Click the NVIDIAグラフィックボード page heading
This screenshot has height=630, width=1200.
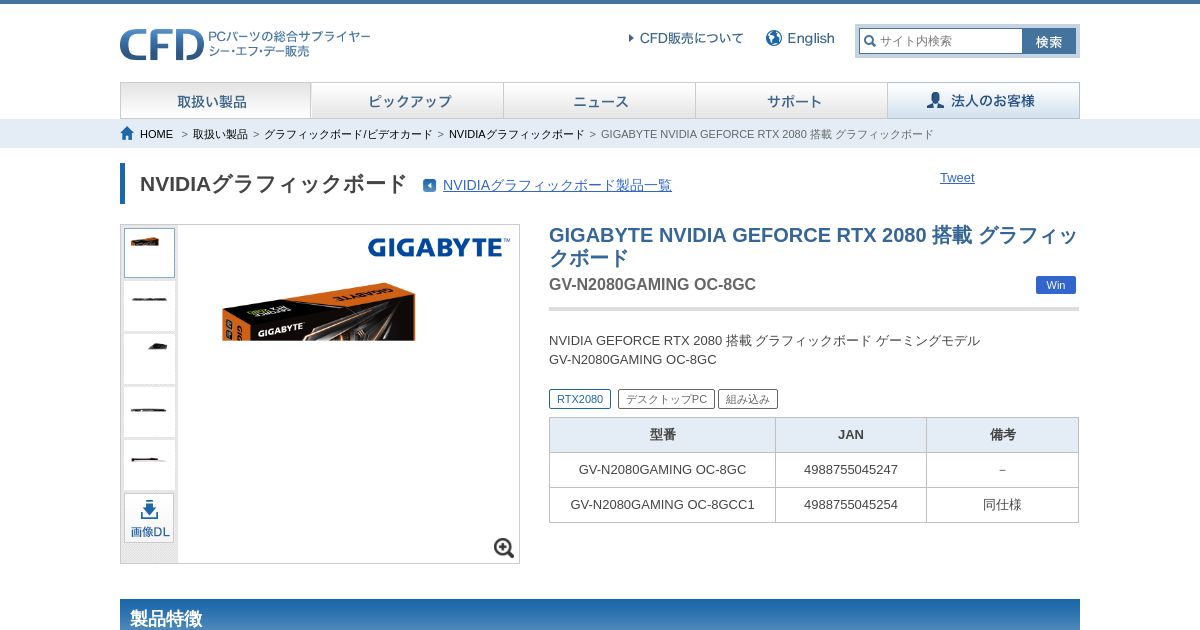[x=273, y=184]
